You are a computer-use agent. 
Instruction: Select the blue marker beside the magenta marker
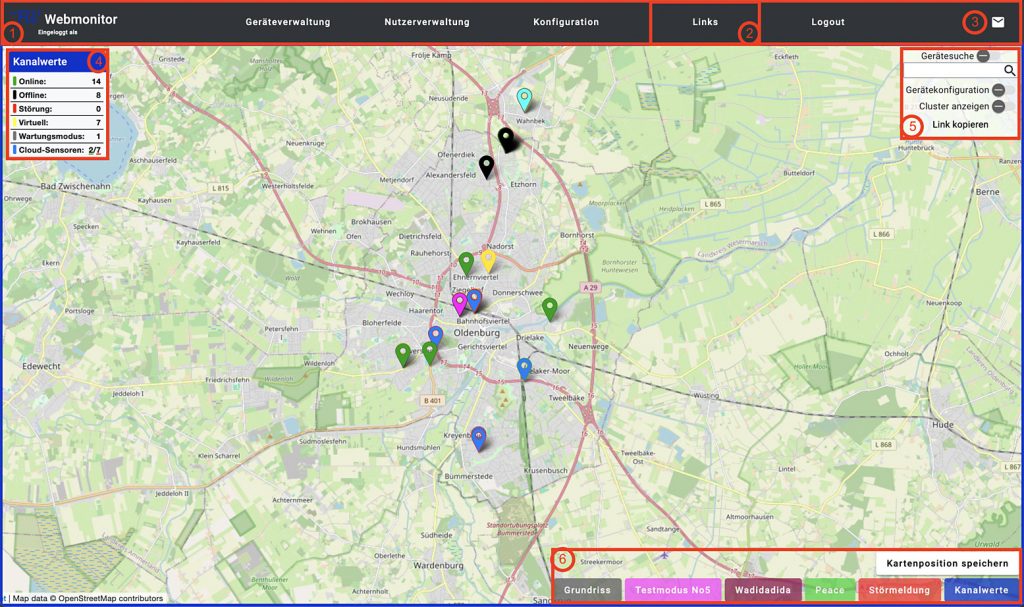click(x=474, y=301)
